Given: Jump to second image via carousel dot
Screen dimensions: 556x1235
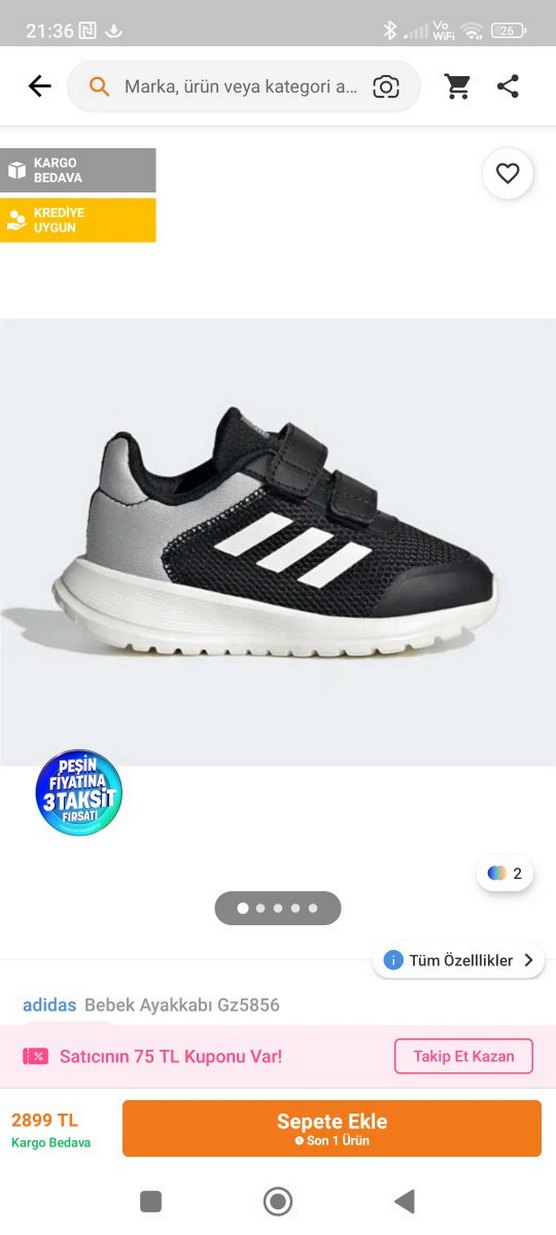Looking at the screenshot, I should click(x=260, y=908).
